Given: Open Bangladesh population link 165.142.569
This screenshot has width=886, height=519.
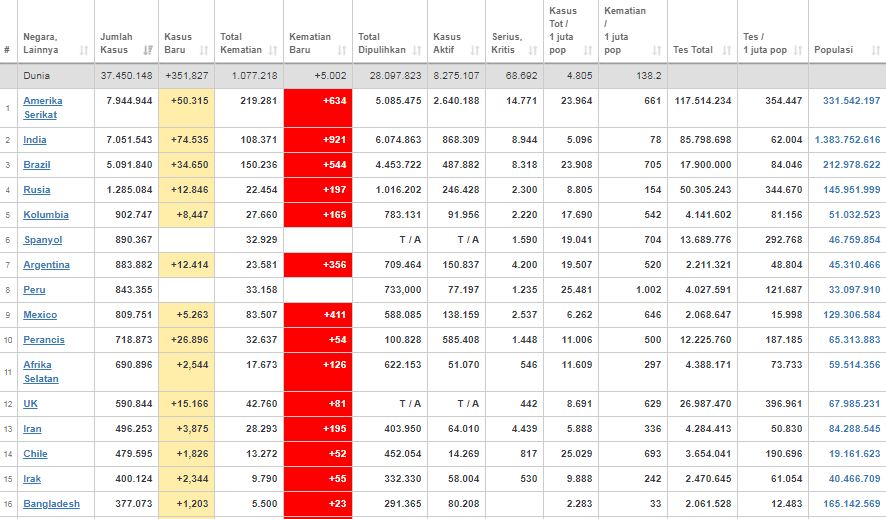Looking at the screenshot, I should (x=852, y=504).
